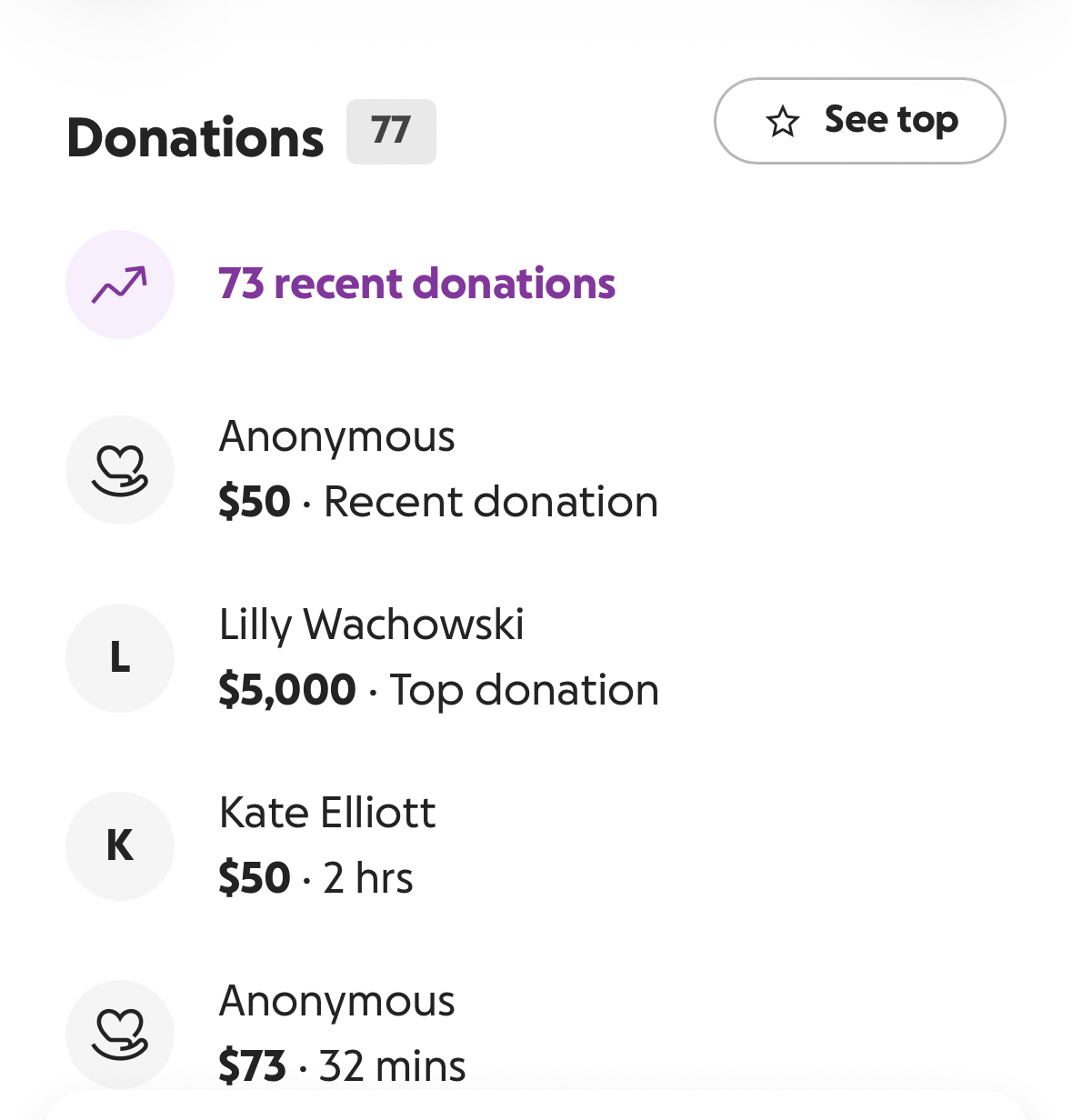Open the 73 recent donations link
This screenshot has height=1120, width=1072.
(416, 284)
